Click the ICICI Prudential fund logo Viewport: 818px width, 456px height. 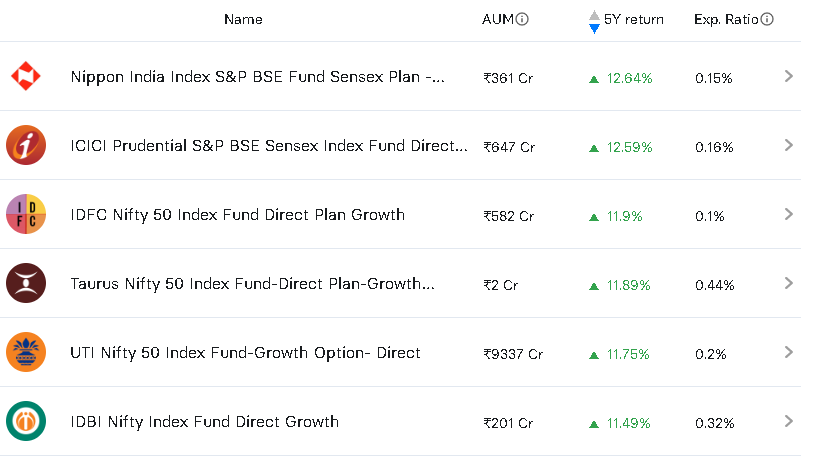26,145
